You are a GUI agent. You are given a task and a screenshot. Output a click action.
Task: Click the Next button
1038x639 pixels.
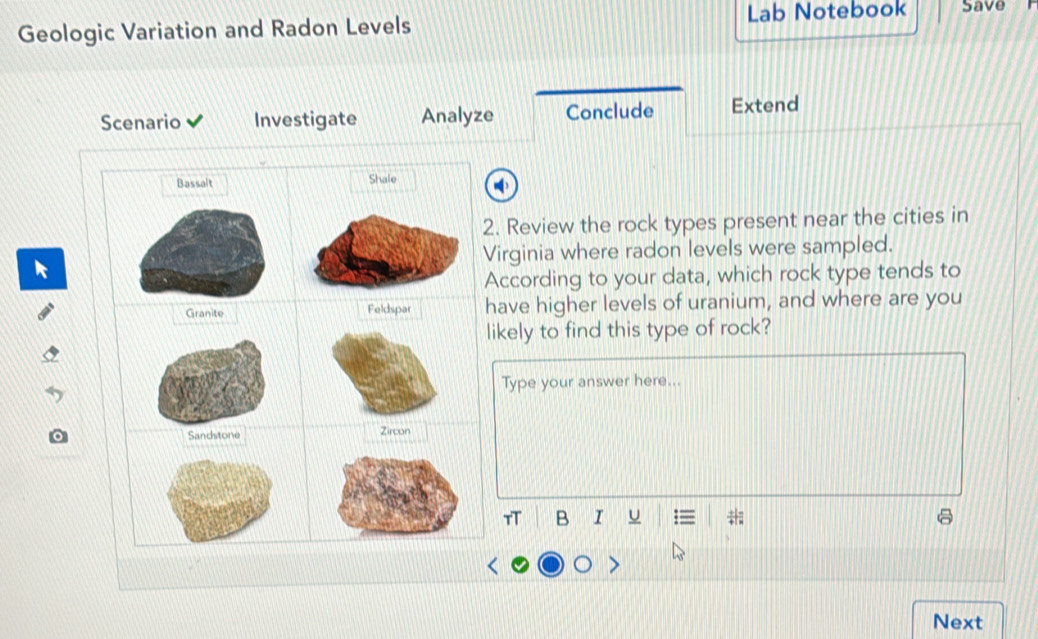[958, 621]
